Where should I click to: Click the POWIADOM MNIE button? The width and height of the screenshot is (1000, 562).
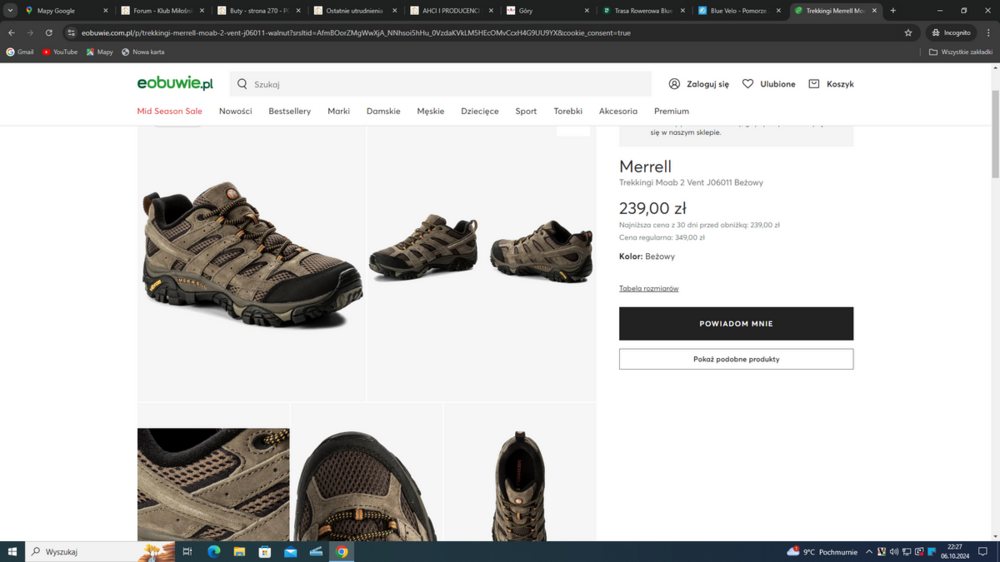click(736, 324)
